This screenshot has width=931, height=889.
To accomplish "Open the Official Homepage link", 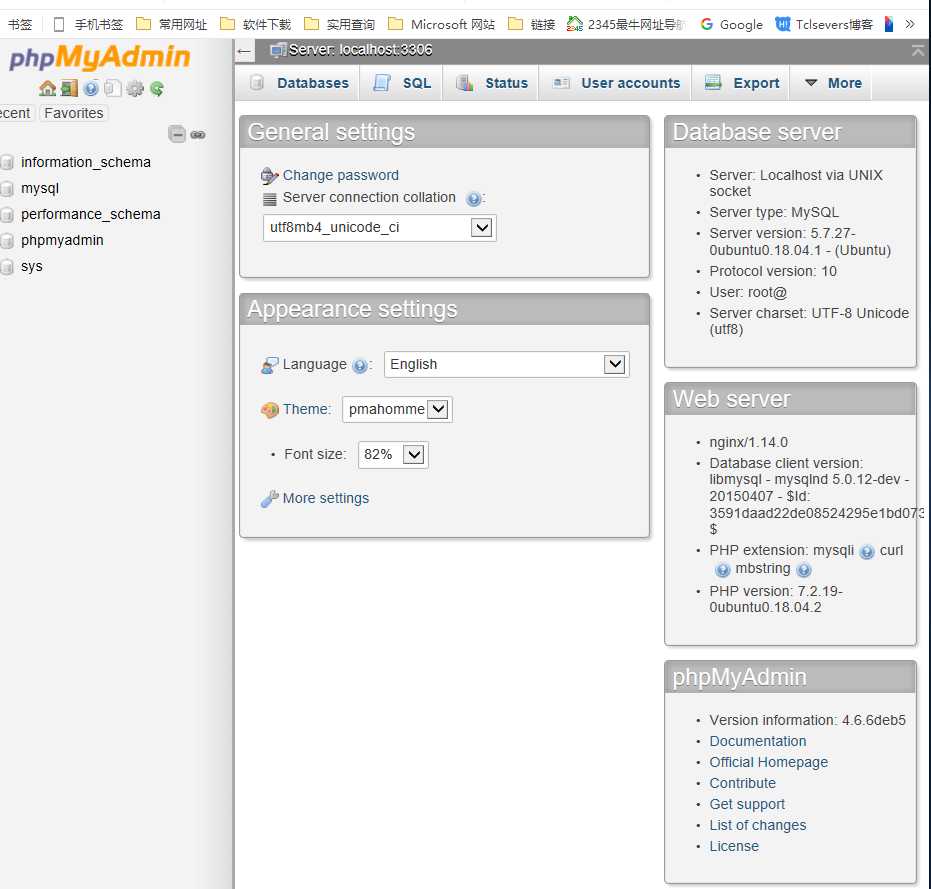I will [x=768, y=763].
